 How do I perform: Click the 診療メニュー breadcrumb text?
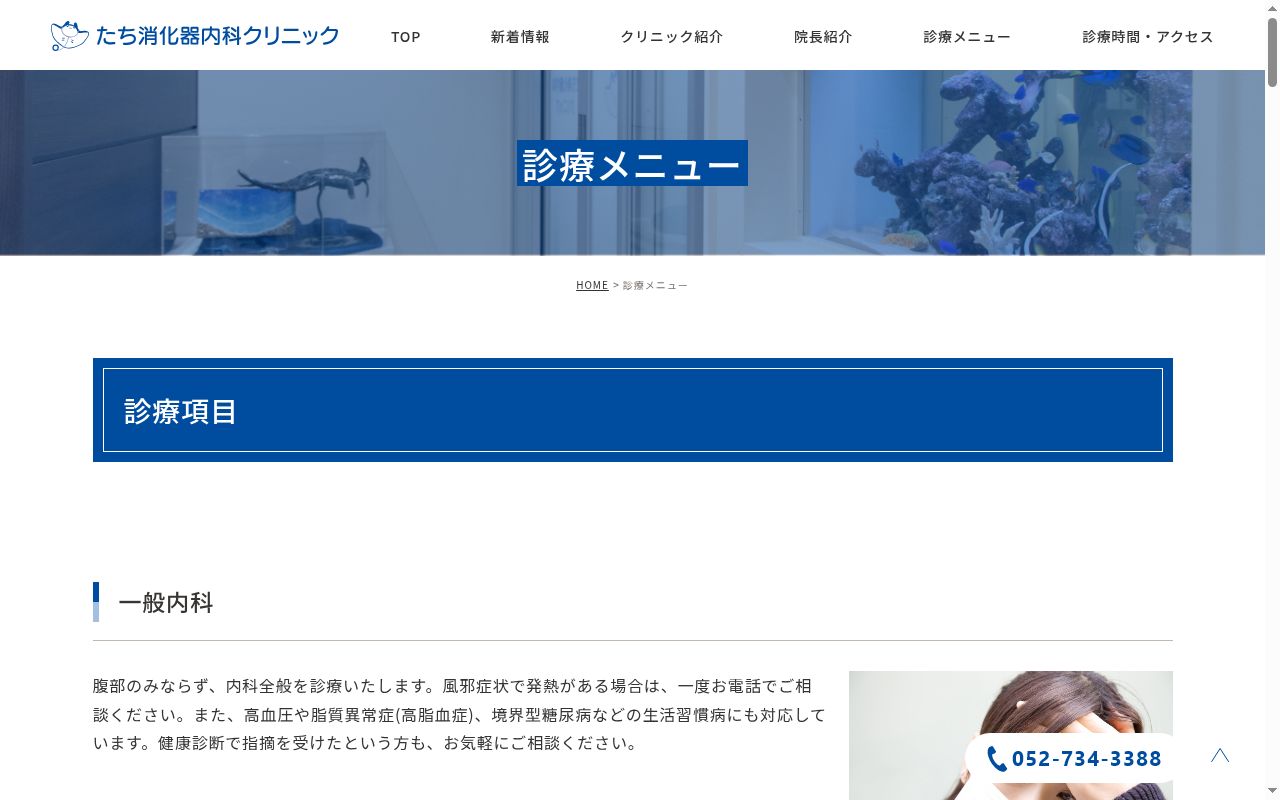click(x=655, y=285)
